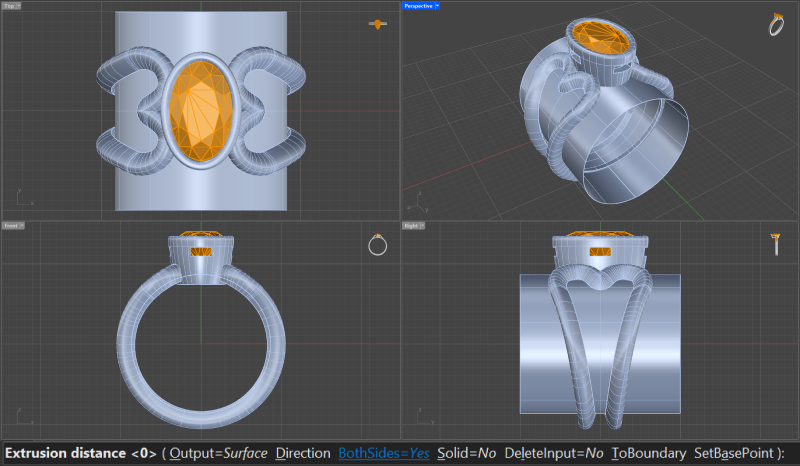Click the Perspective view ring thumbnail icon
This screenshot has height=466, width=800.
pyautogui.click(x=776, y=24)
